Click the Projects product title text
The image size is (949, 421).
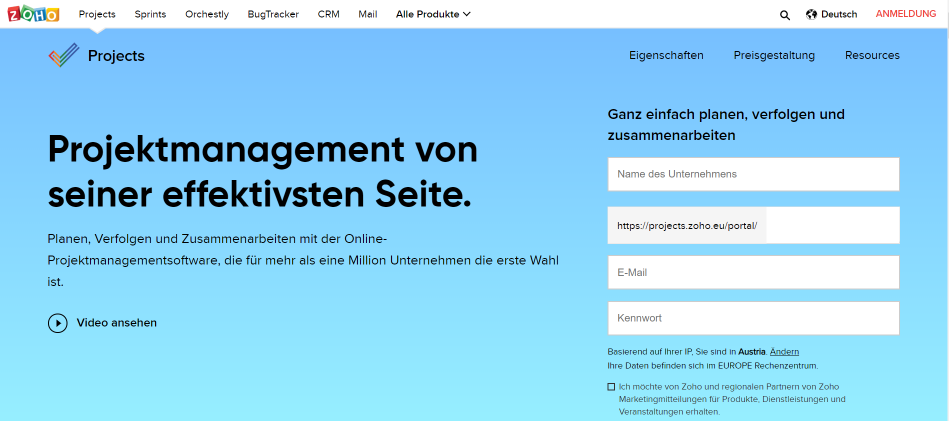(x=116, y=56)
